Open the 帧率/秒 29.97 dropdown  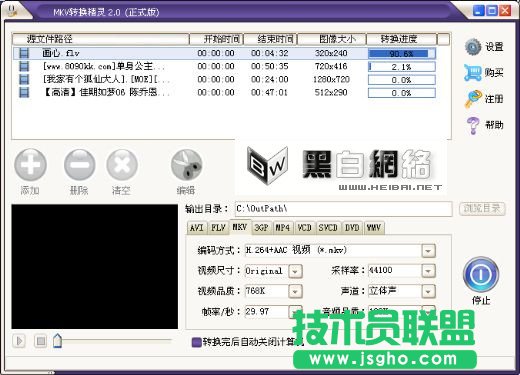pos(295,311)
